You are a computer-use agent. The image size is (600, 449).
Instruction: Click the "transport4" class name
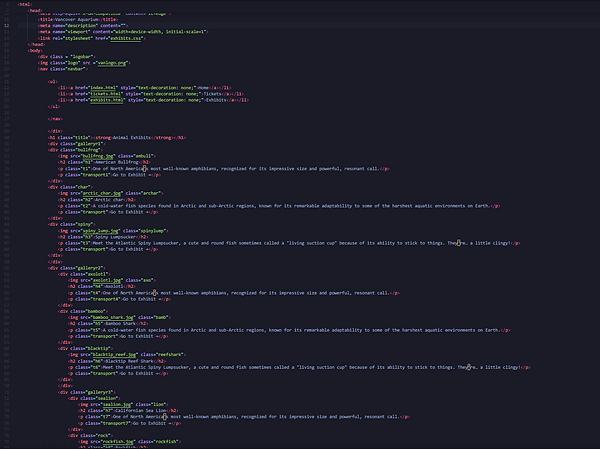104,299
